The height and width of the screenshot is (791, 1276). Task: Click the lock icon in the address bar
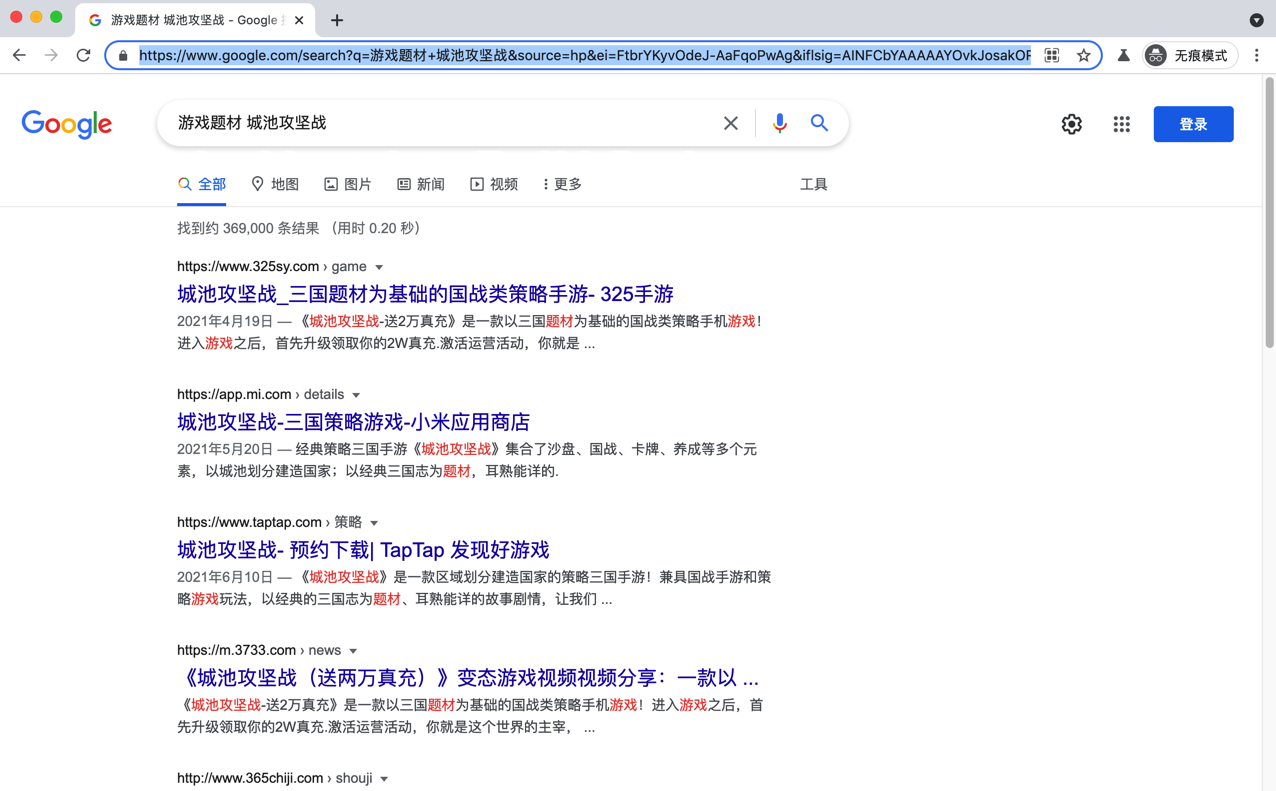coord(123,56)
